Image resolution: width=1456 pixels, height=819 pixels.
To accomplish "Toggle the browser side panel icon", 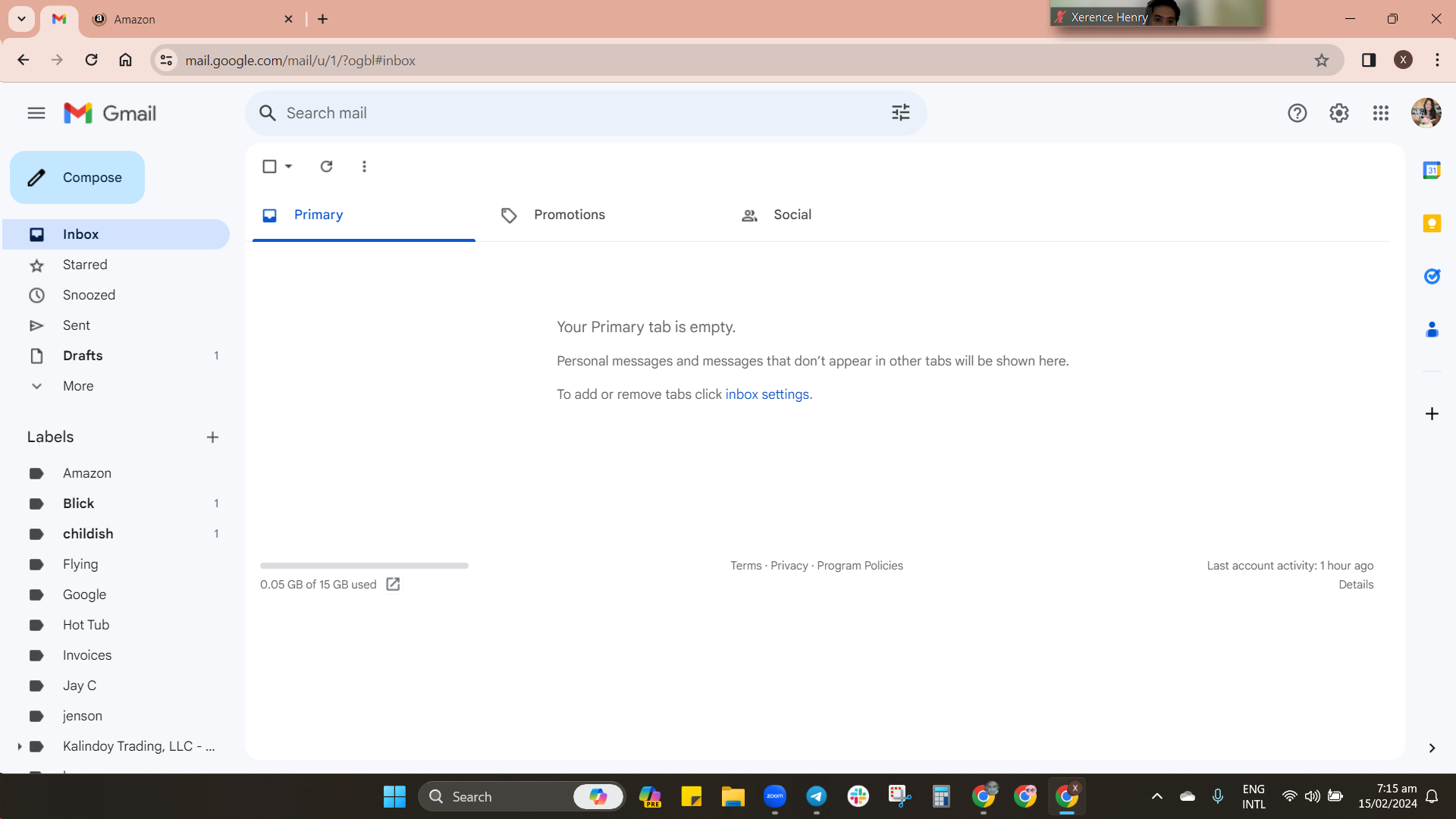I will pos(1368,60).
